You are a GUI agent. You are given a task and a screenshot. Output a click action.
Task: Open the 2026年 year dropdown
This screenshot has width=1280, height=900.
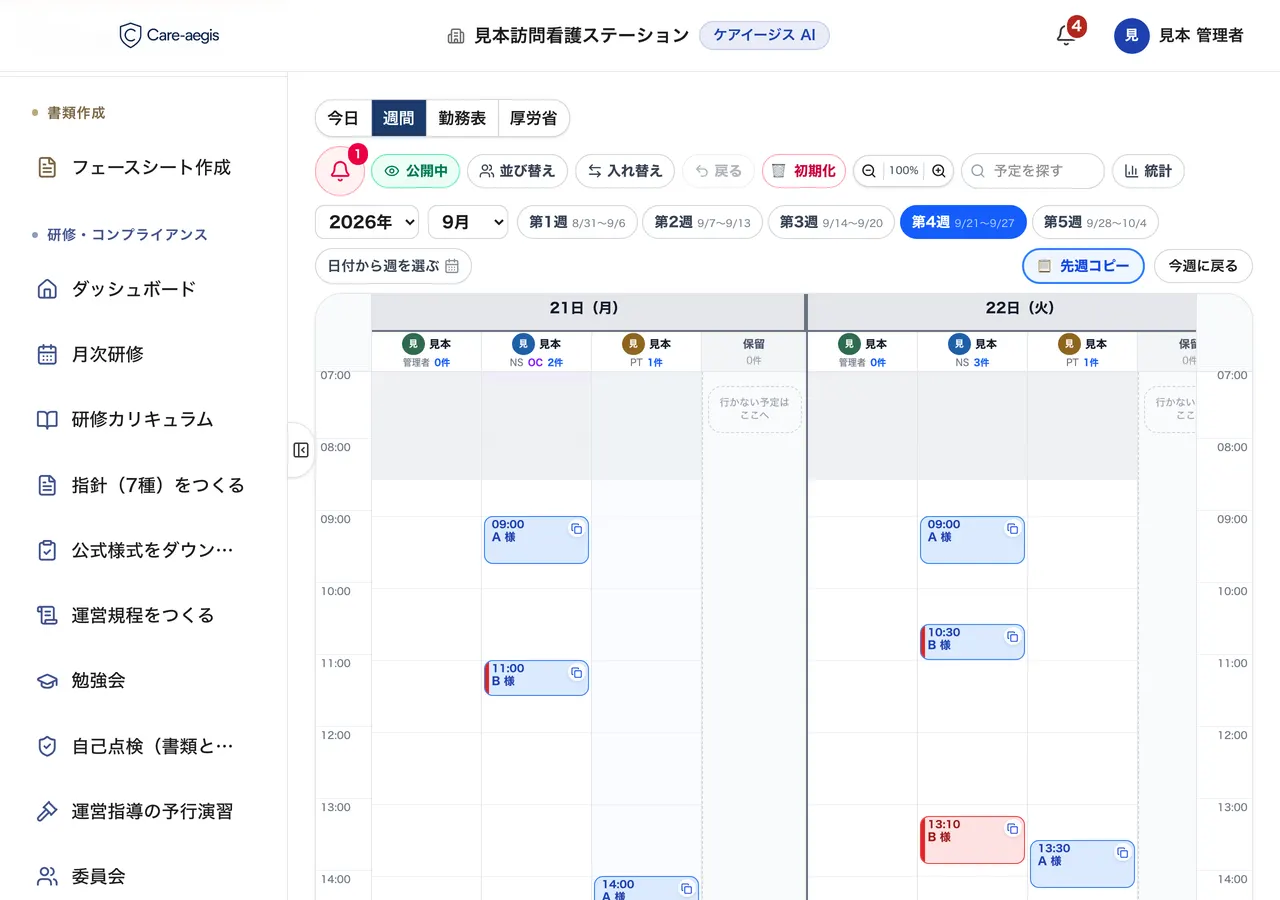(x=367, y=222)
